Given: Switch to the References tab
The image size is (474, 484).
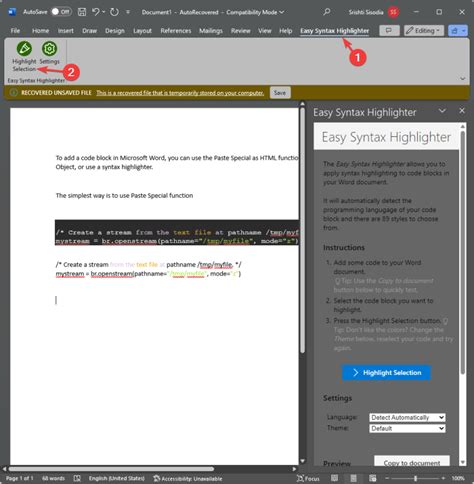Looking at the screenshot, I should [x=176, y=31].
